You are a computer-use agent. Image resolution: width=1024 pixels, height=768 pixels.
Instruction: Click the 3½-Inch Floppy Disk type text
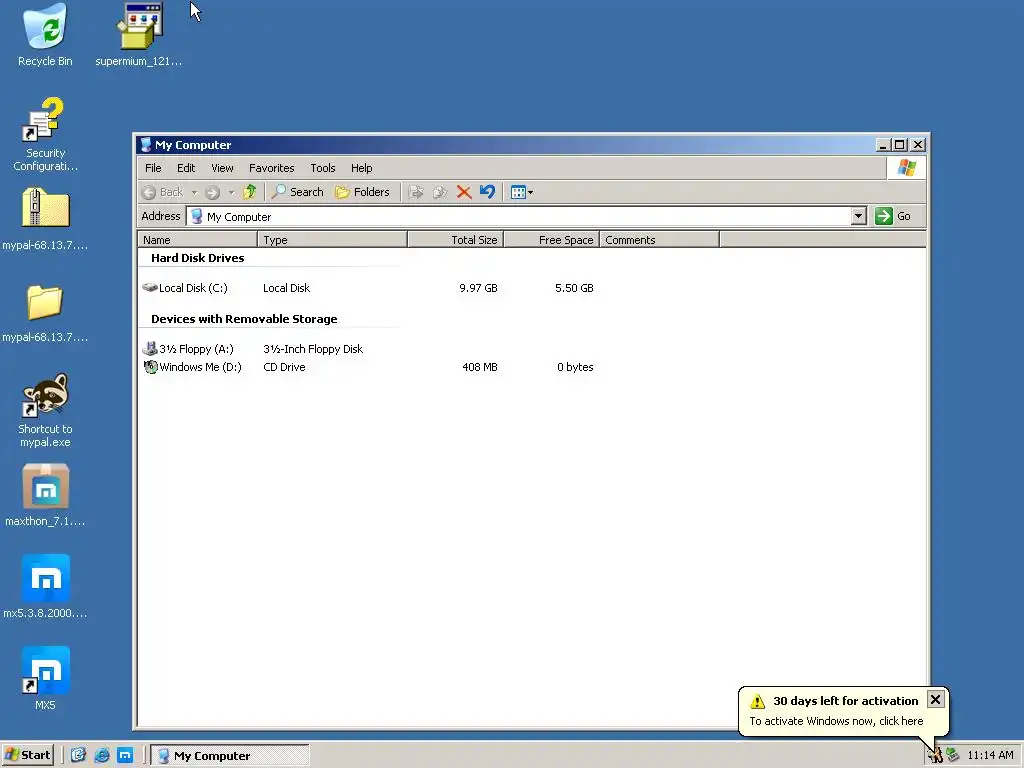313,349
